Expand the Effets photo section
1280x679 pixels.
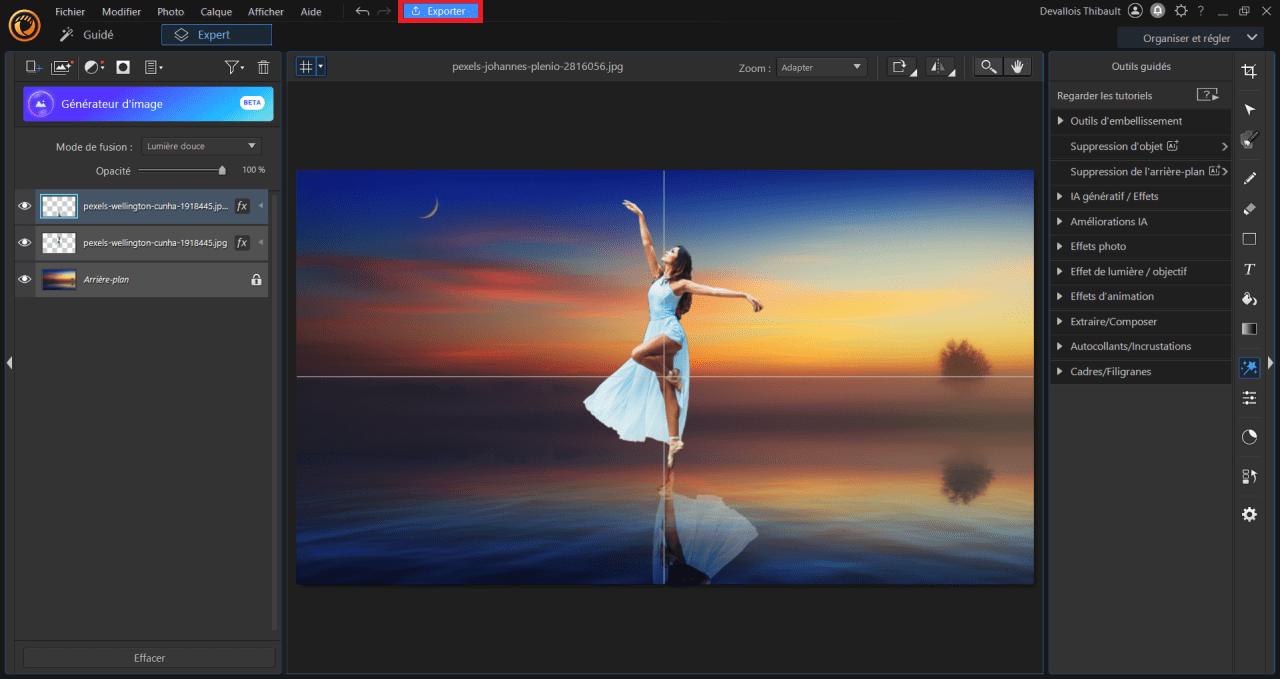point(1098,246)
